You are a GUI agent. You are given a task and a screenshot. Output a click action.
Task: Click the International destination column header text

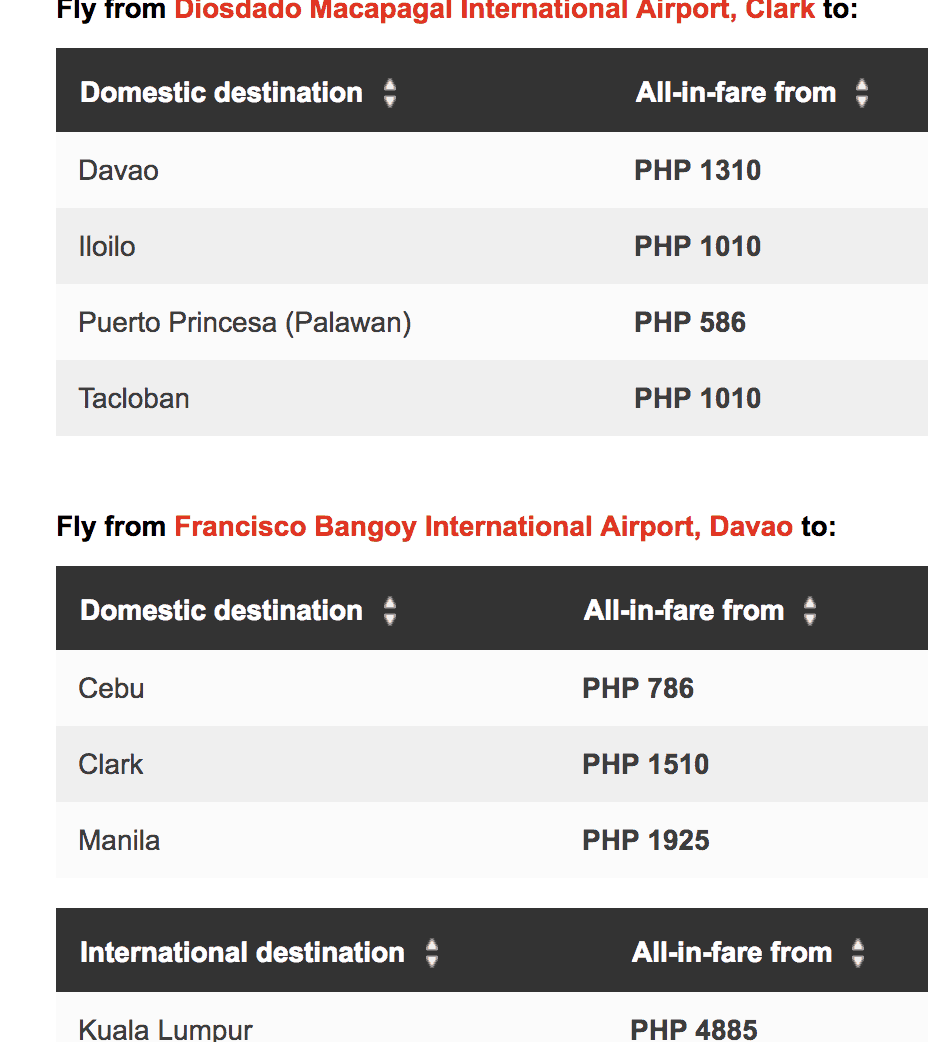[242, 953]
